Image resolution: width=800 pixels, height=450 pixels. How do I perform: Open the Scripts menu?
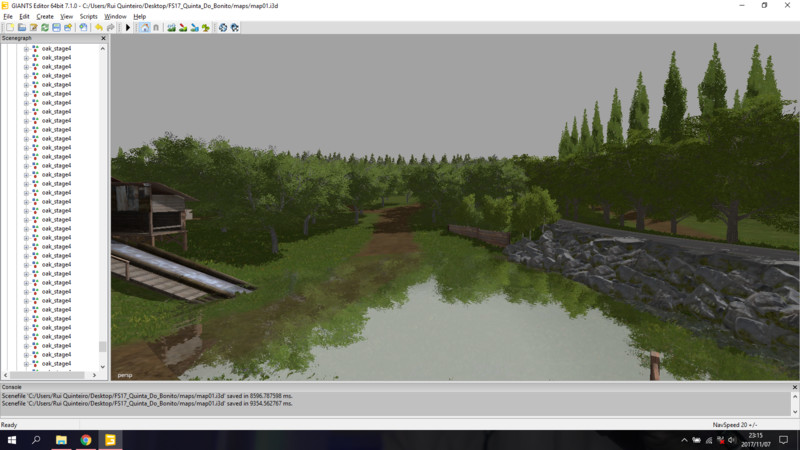88,17
